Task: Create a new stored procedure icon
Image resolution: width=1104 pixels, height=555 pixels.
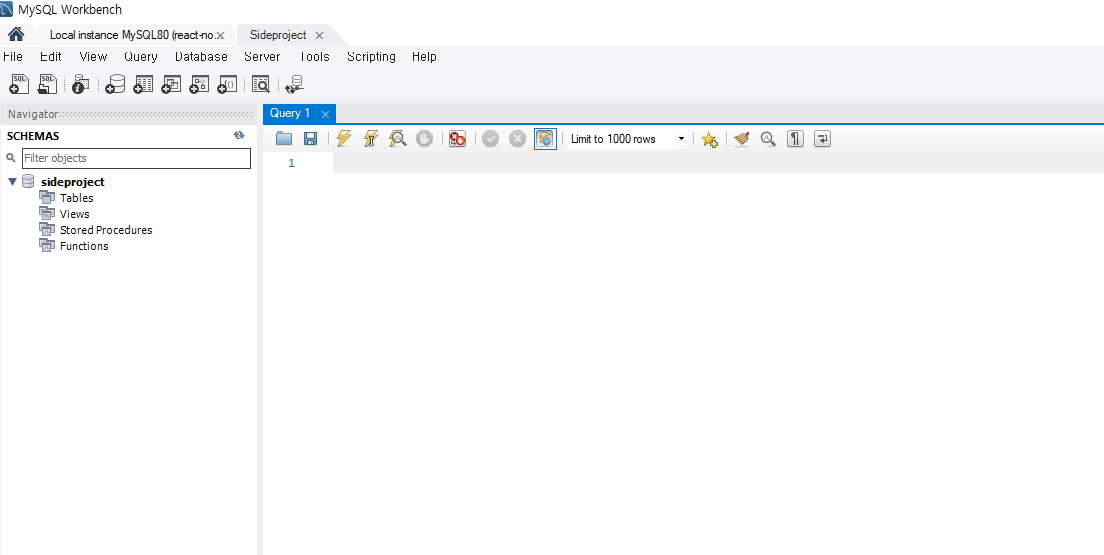Action: point(199,85)
